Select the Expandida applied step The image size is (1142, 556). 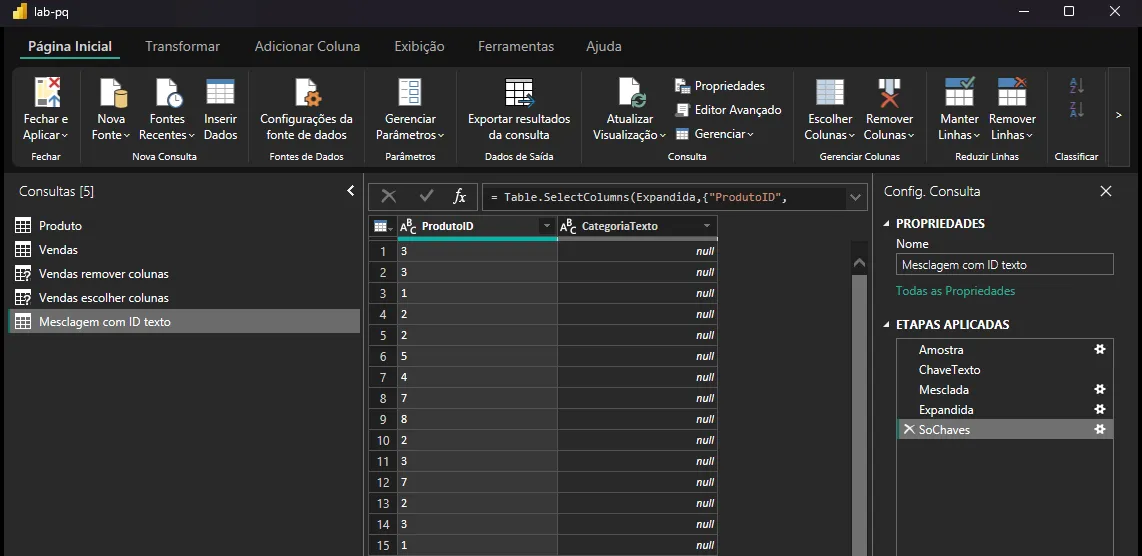click(x=1005, y=410)
